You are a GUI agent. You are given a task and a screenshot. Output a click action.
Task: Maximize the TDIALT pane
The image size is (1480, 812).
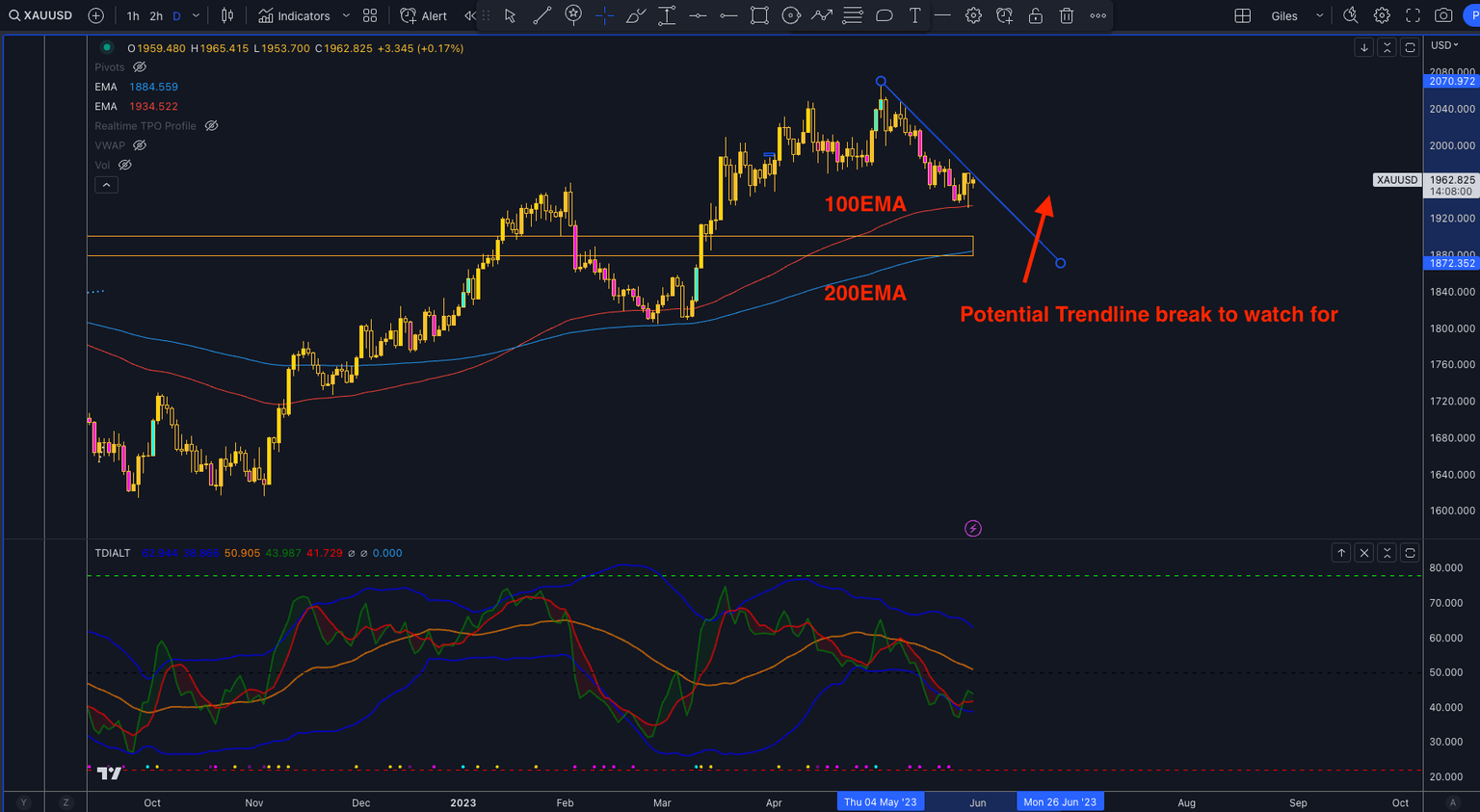pos(1410,553)
